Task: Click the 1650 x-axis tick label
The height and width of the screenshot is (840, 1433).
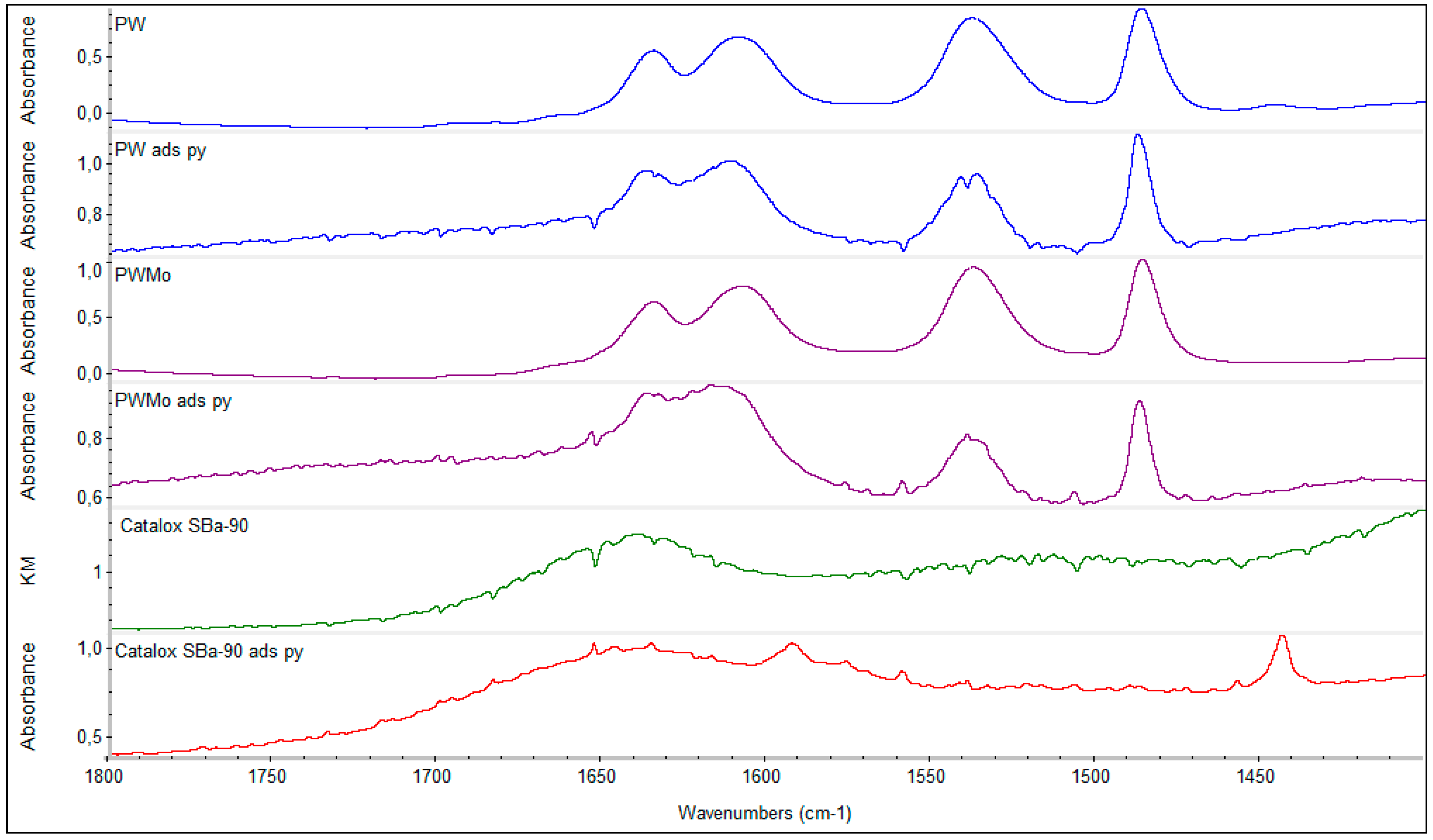Action: 598,776
